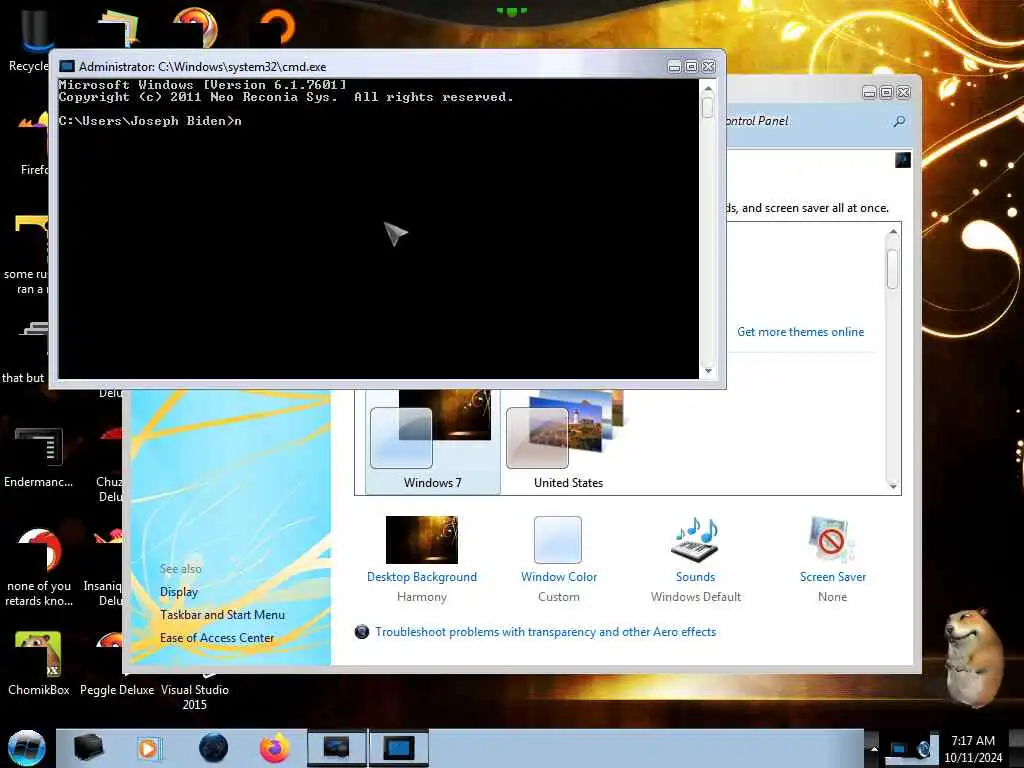The width and height of the screenshot is (1024, 768).
Task: Click themes list scroll down arrow
Action: [893, 487]
